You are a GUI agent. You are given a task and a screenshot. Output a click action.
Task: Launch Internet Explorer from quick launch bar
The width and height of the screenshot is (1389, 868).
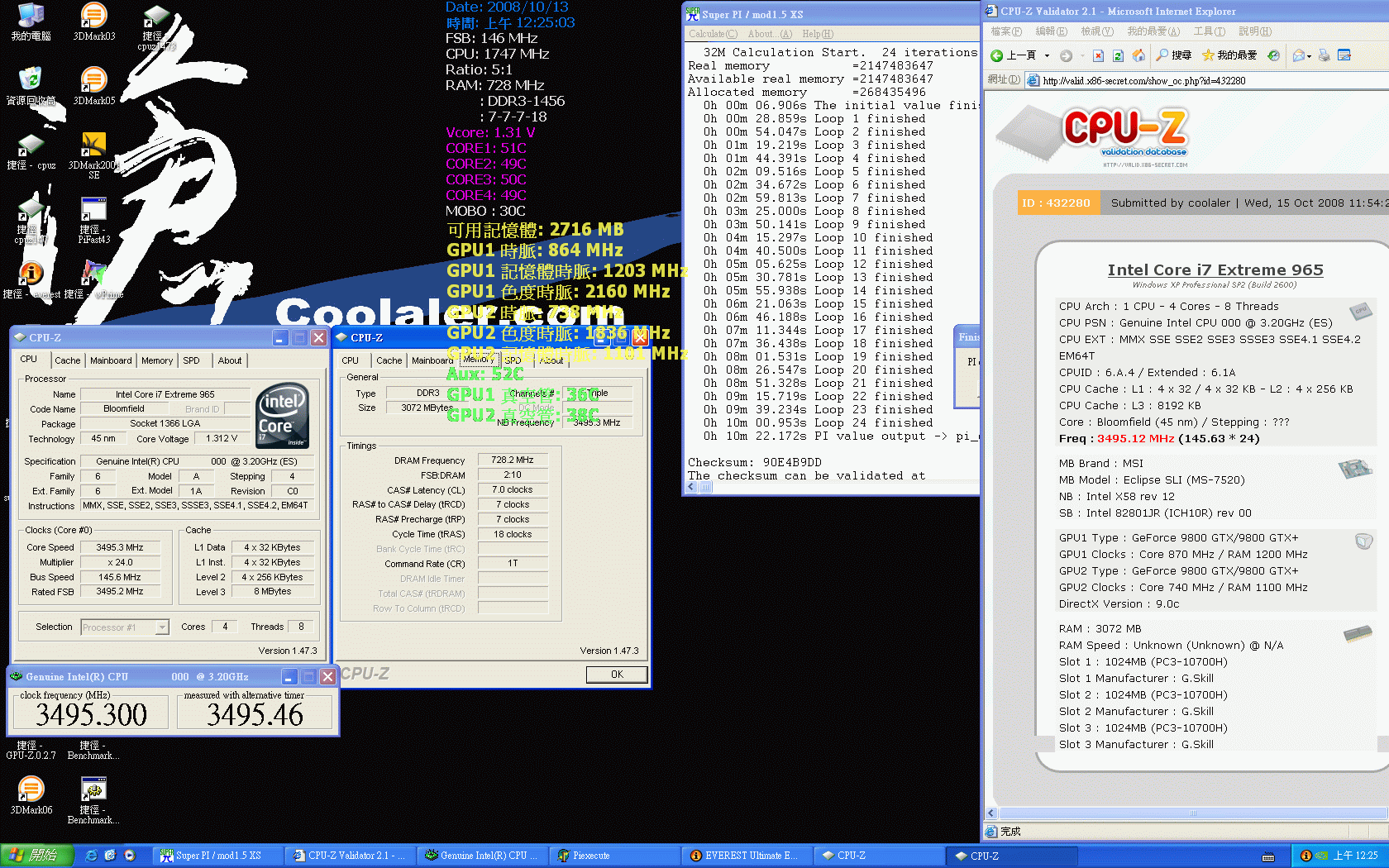[x=91, y=856]
